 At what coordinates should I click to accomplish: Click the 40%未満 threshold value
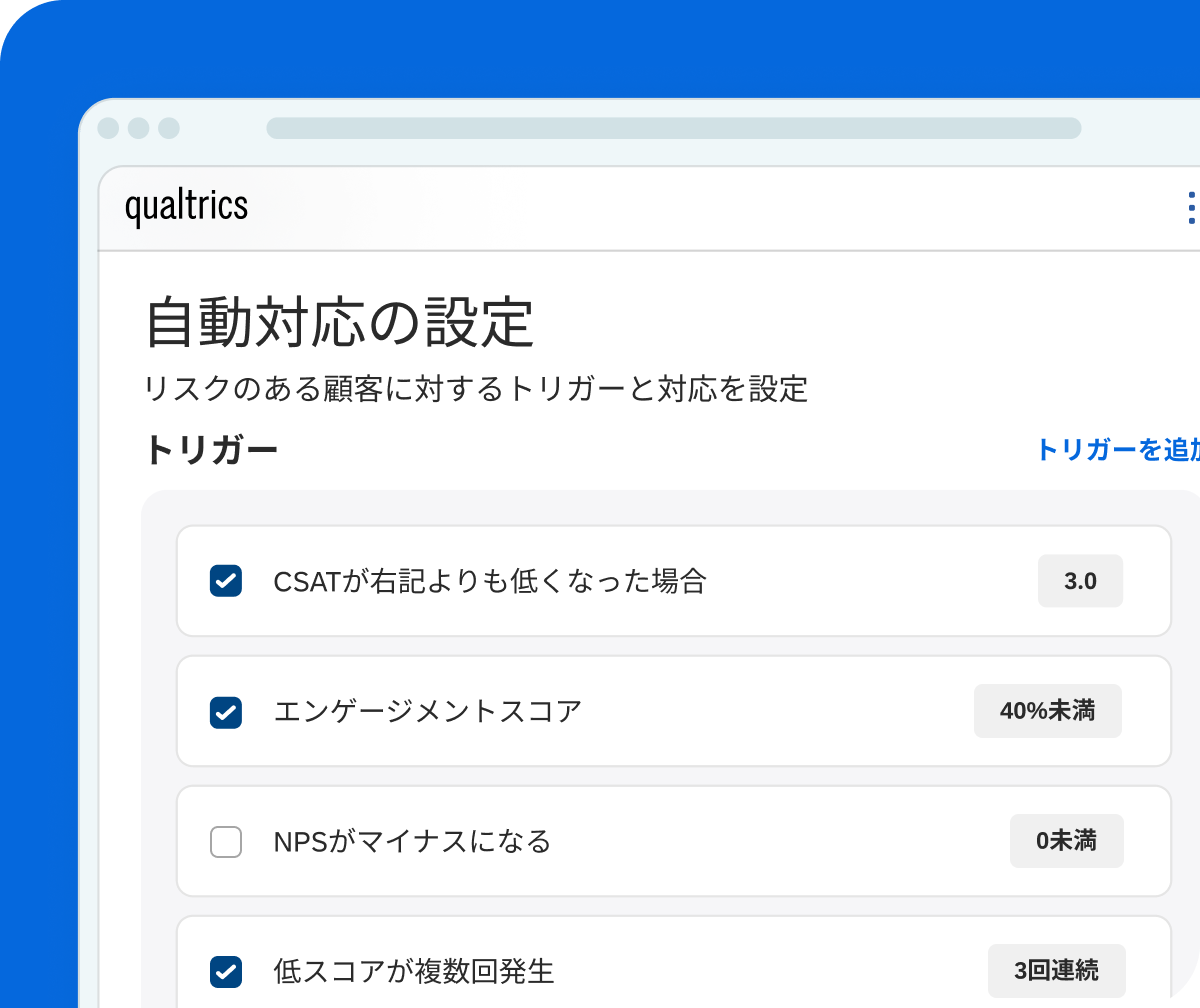coord(1047,711)
